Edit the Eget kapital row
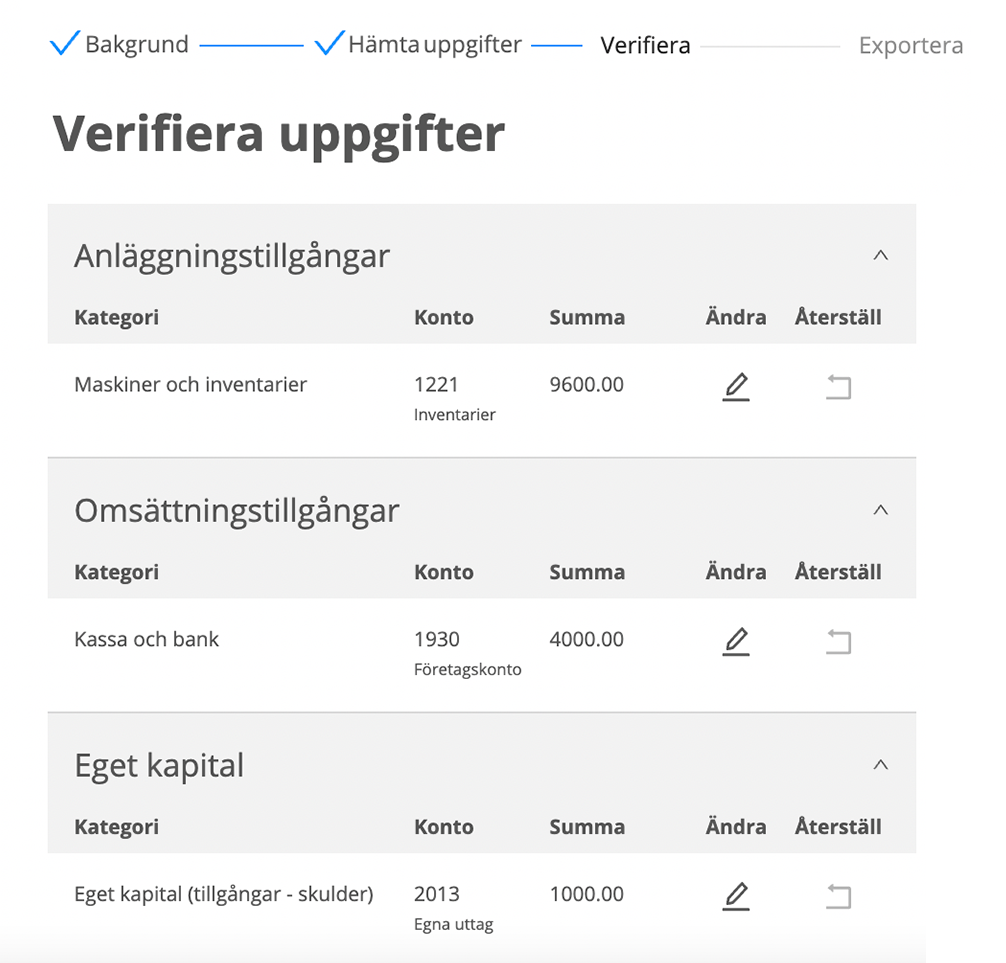 click(736, 896)
